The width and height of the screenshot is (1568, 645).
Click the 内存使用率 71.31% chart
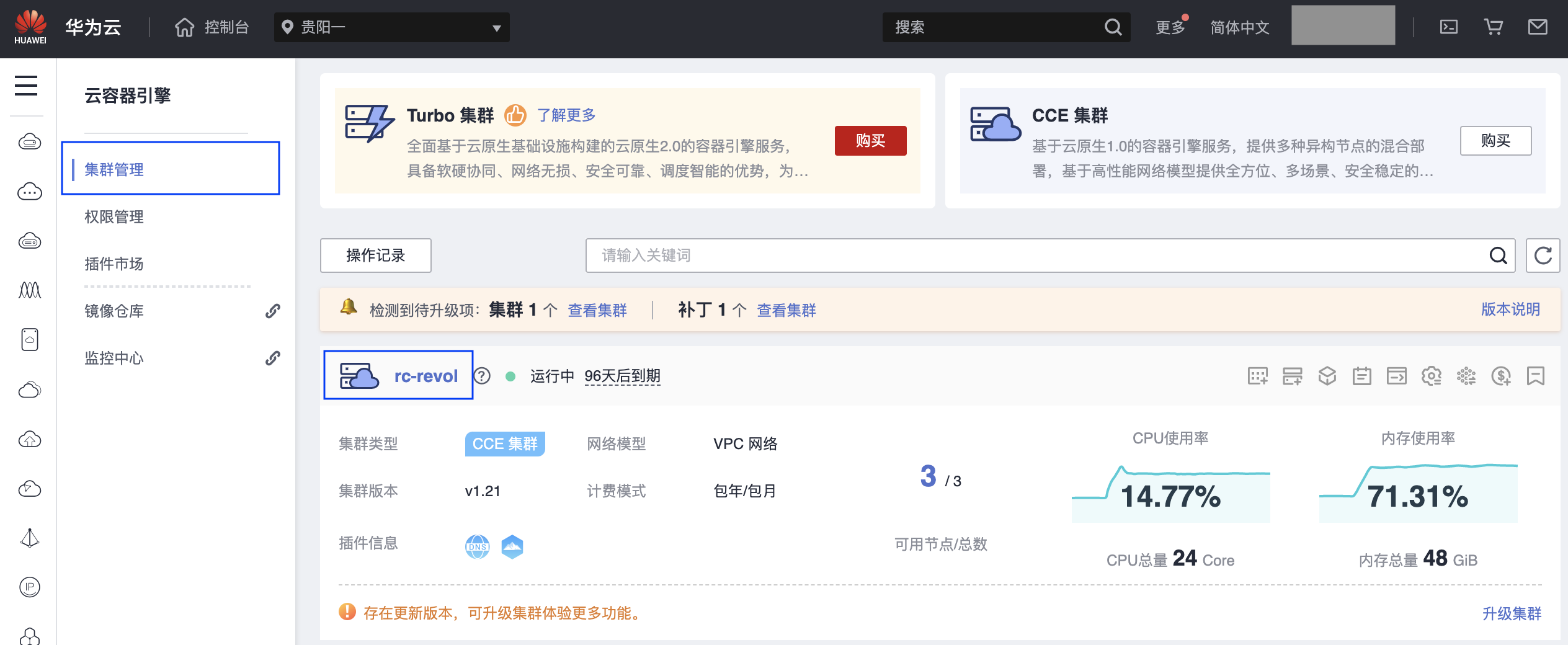[1418, 494]
